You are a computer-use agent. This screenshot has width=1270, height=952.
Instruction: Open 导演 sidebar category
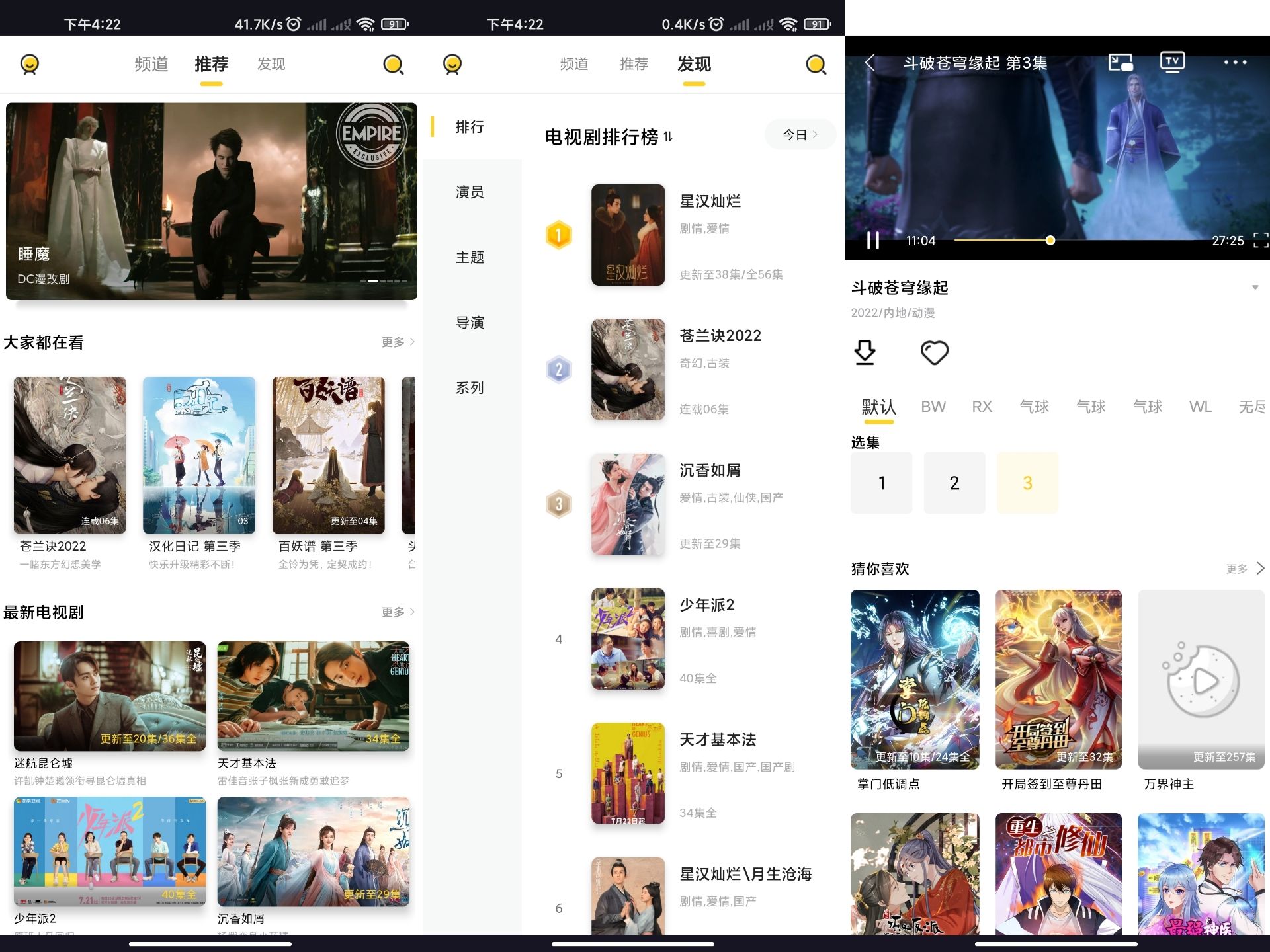point(470,323)
